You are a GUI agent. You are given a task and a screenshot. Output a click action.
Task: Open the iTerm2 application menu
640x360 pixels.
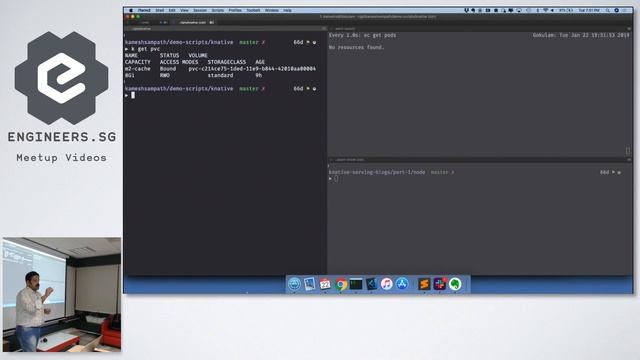click(x=144, y=10)
